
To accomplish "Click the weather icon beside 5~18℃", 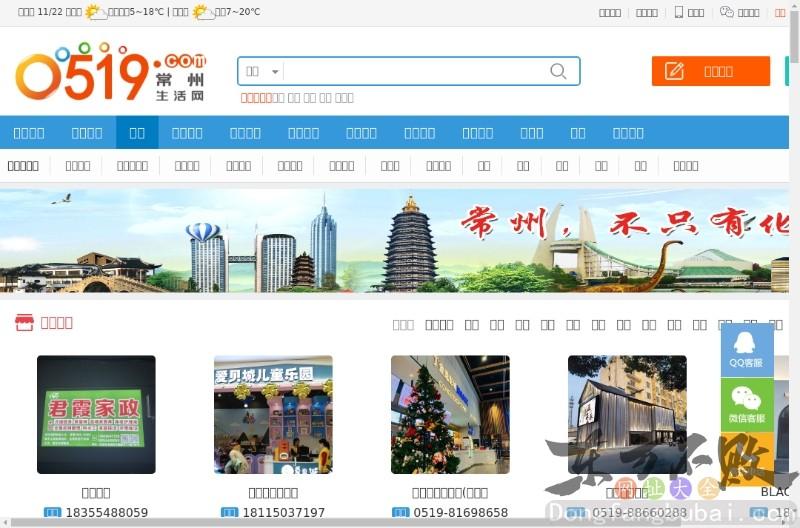I will 95,11.
